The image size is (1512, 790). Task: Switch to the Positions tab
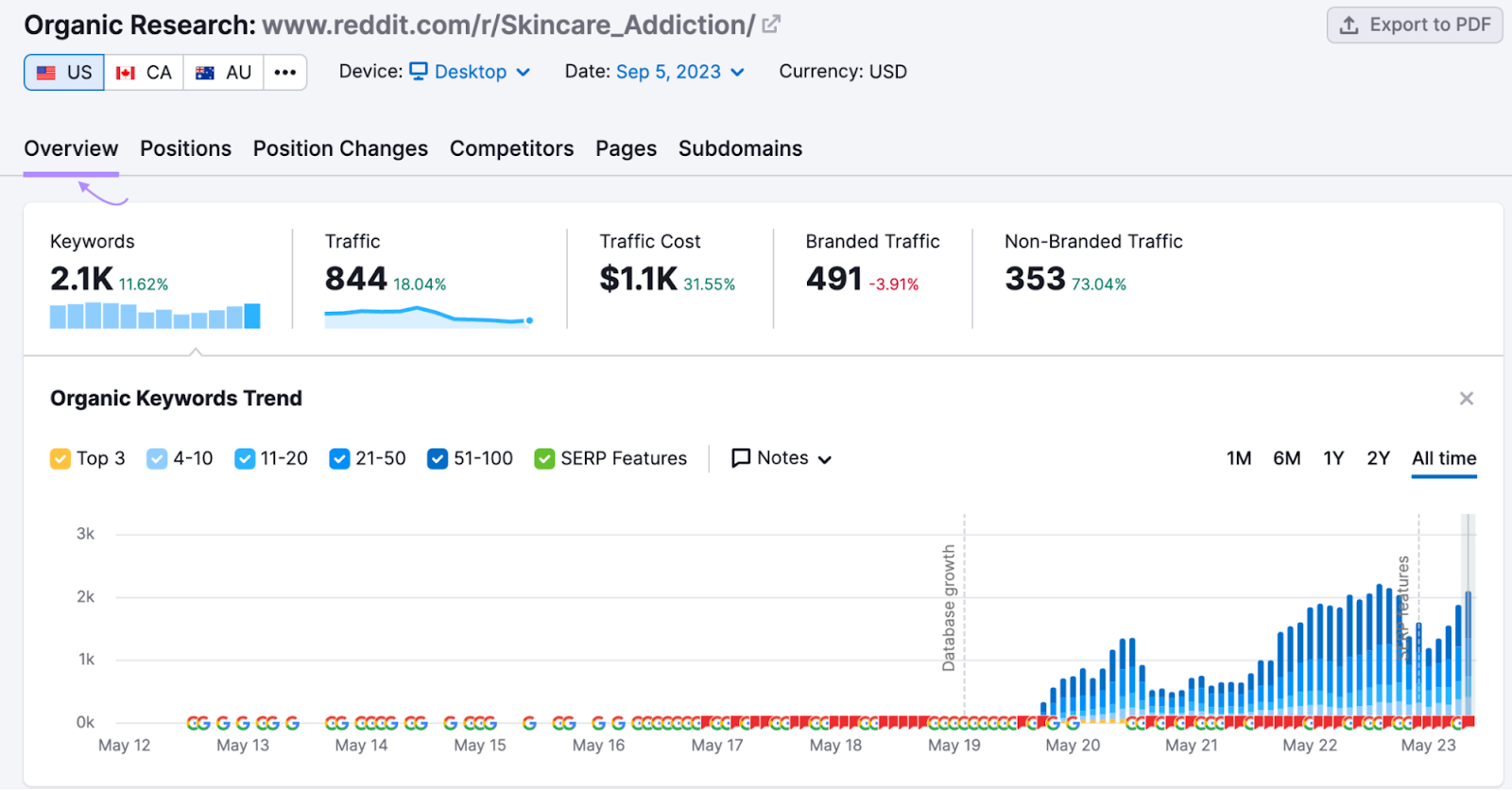185,148
